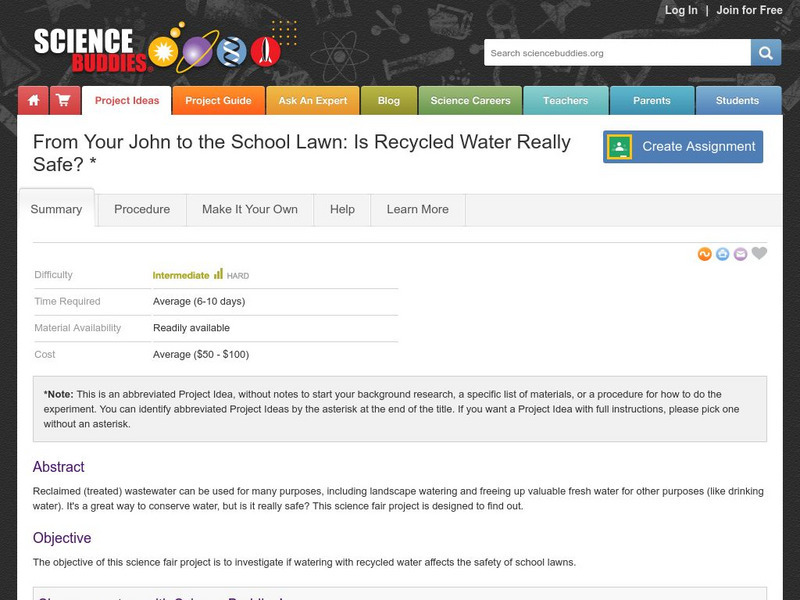The image size is (800, 600).
Task: Click the Join for Free link
Action: point(749,11)
